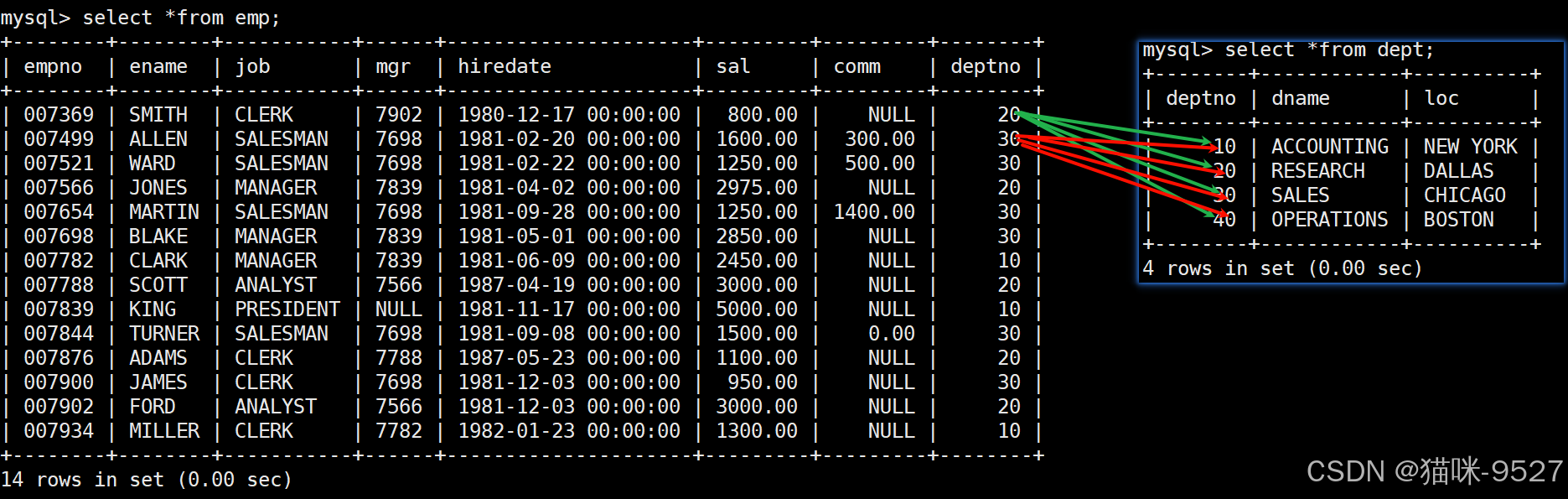Click location DALLAS
This screenshot has width=1568, height=499.
[x=1459, y=170]
